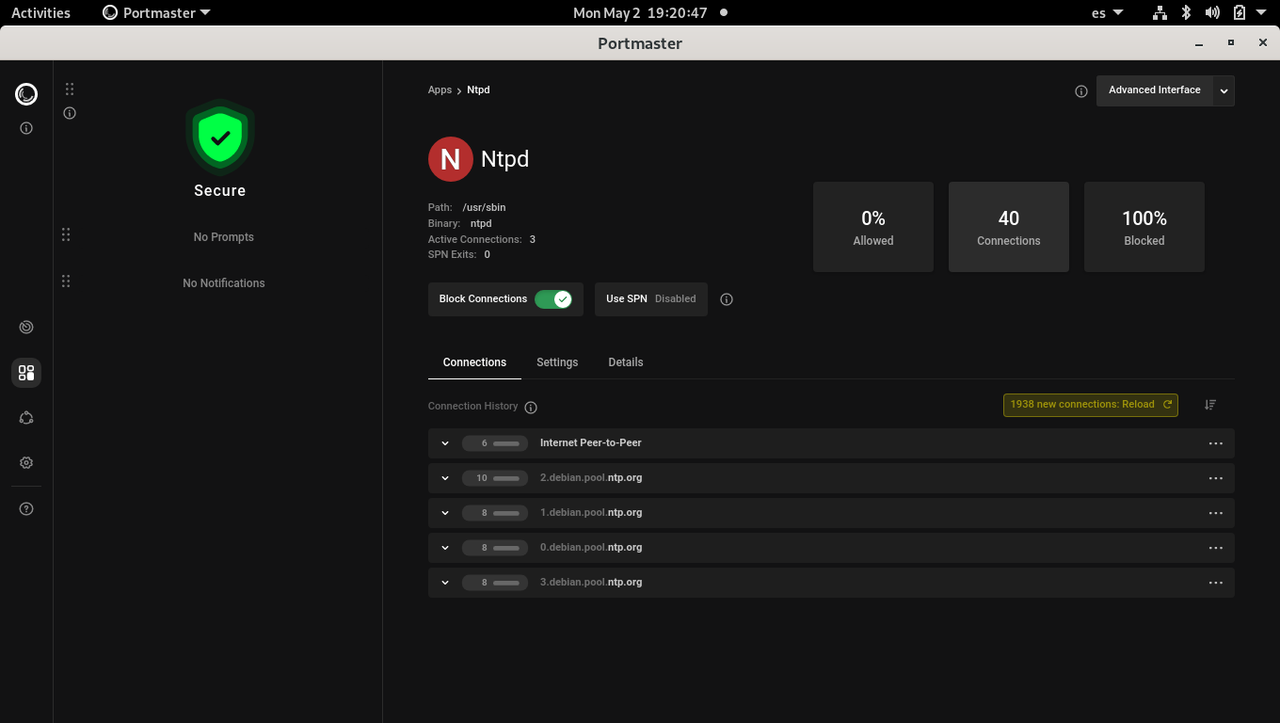This screenshot has width=1280, height=723.
Task: Click info icon left of Advanced Interface
Action: (x=1081, y=91)
